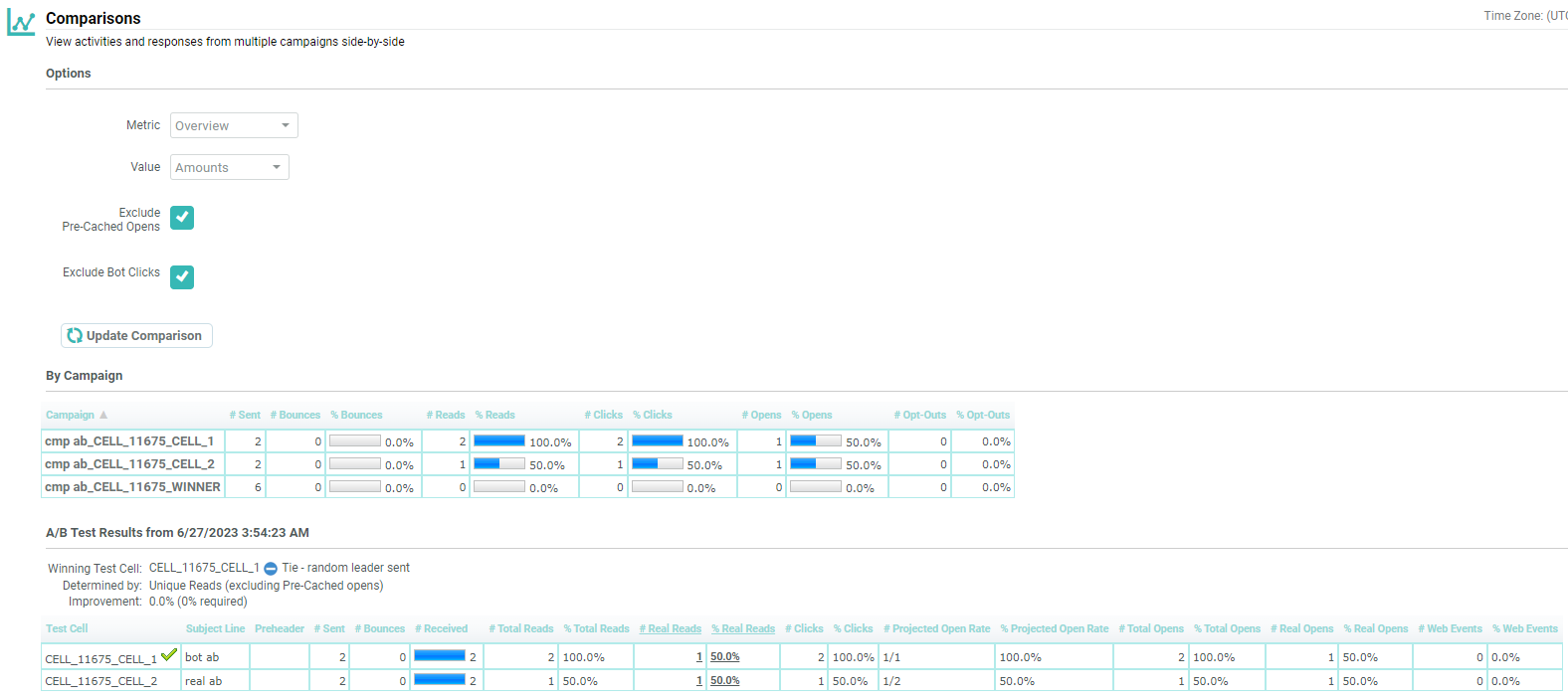
Task: Click the sort arrow beside Campaign header
Action: (103, 416)
